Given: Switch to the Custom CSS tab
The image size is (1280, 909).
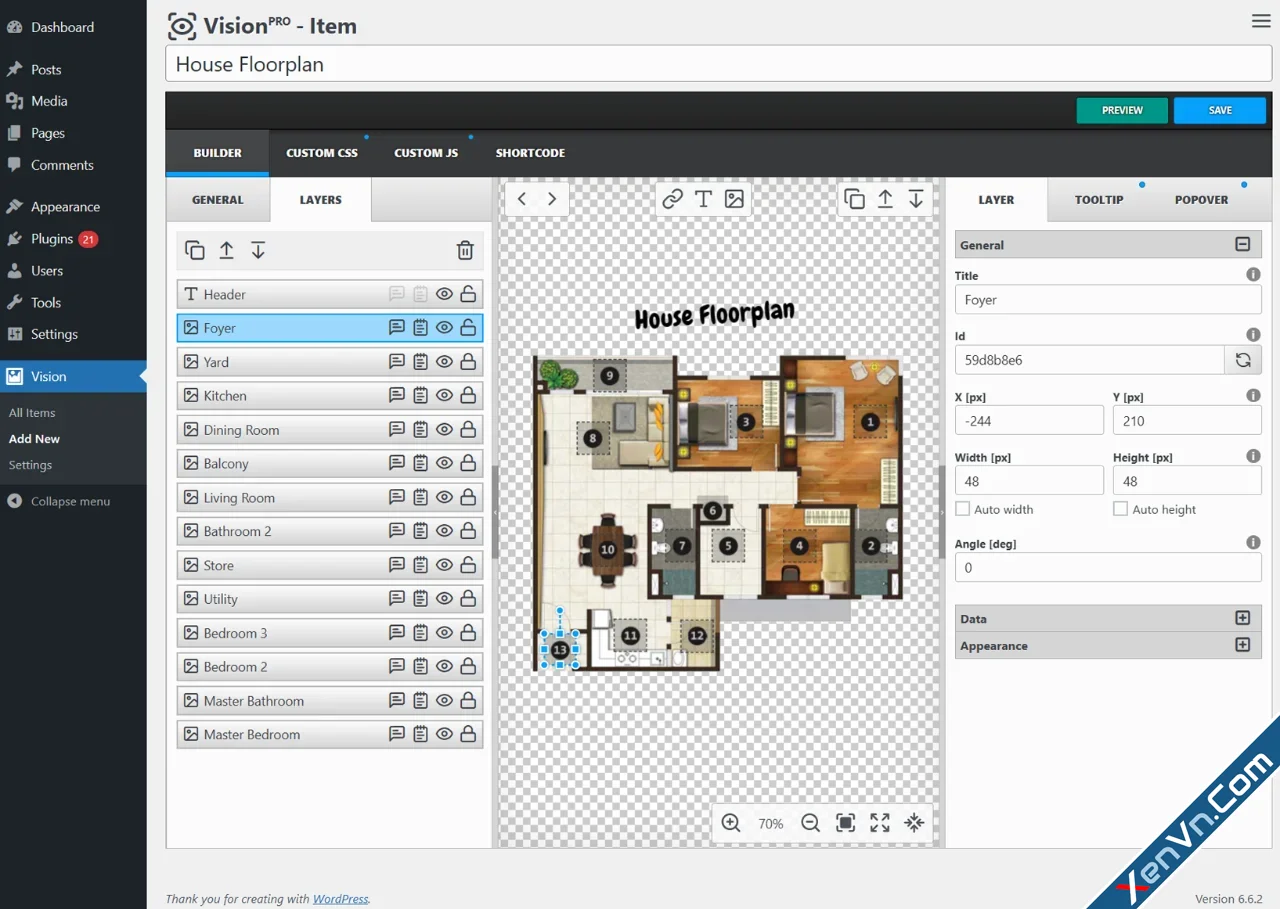Looking at the screenshot, I should (x=322, y=153).
